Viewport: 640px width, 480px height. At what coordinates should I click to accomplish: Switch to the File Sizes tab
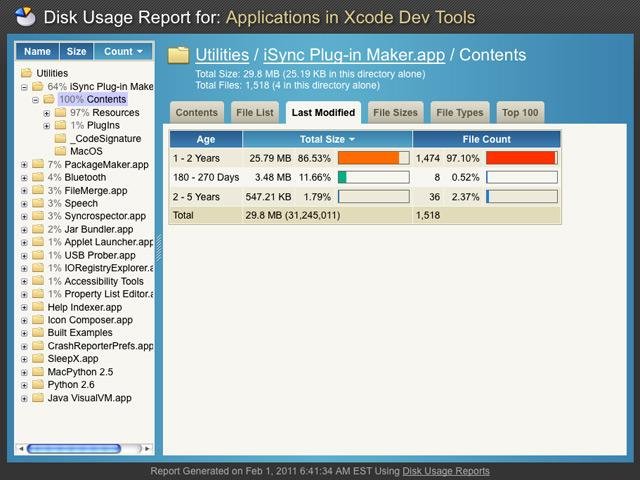coord(396,113)
